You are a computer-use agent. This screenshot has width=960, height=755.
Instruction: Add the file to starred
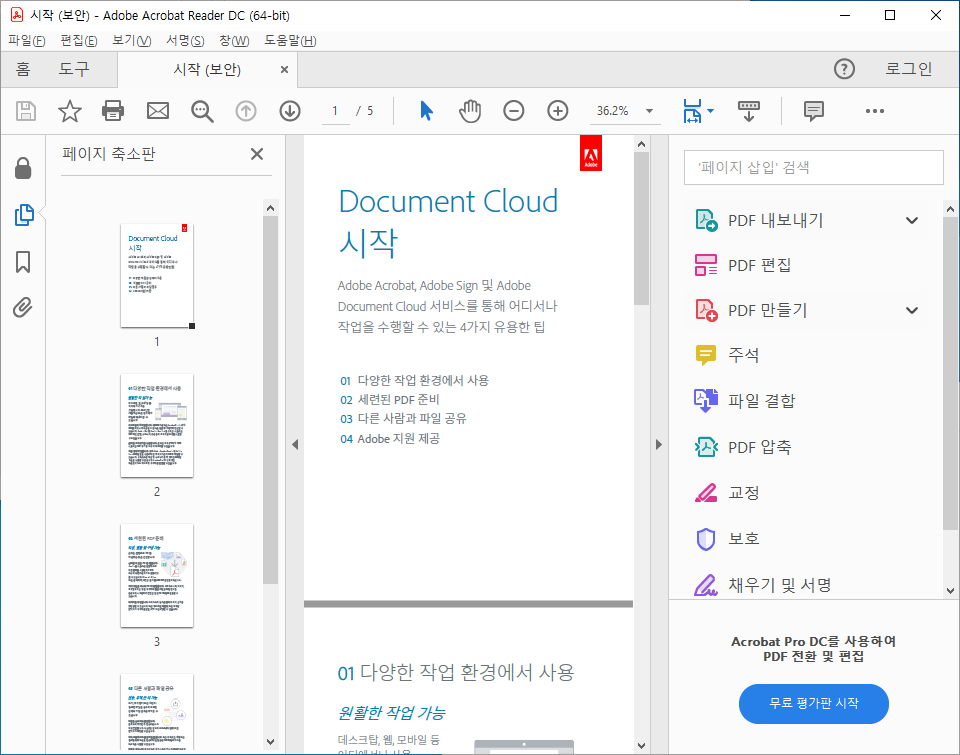coord(69,111)
